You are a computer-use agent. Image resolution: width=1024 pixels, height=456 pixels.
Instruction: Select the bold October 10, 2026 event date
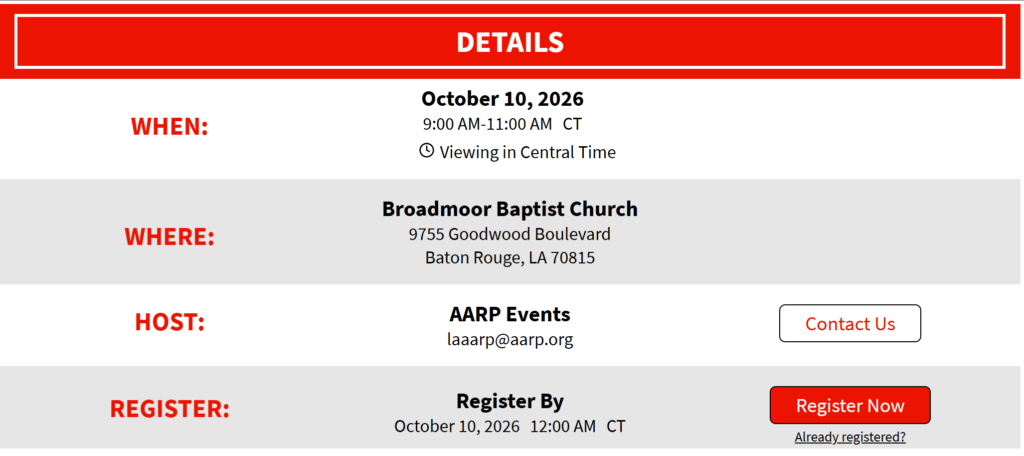pyautogui.click(x=502, y=99)
